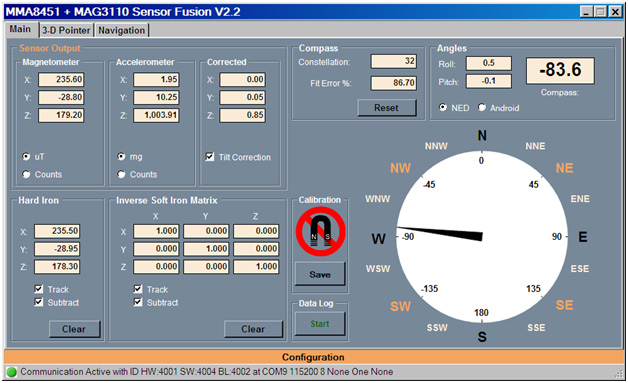Open the Main tab
This screenshot has width=628, height=383.
pyautogui.click(x=20, y=29)
